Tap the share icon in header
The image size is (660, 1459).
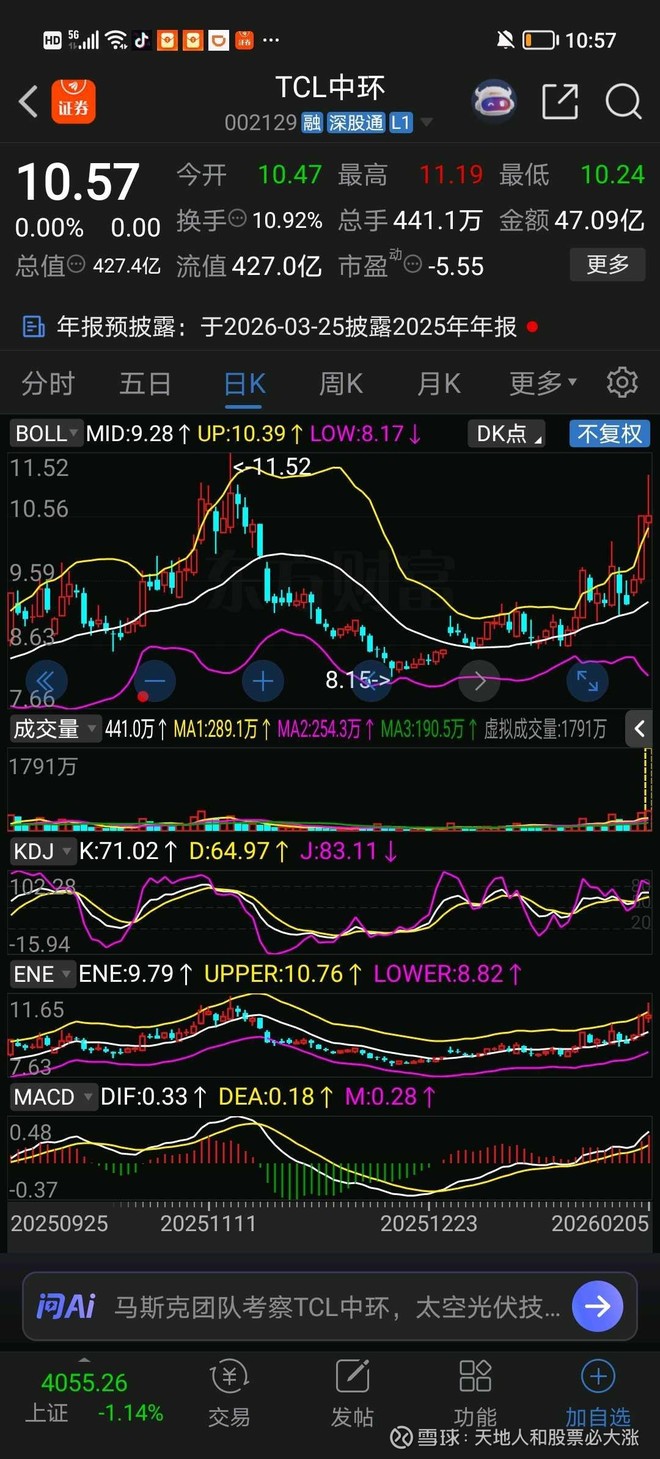click(x=560, y=101)
